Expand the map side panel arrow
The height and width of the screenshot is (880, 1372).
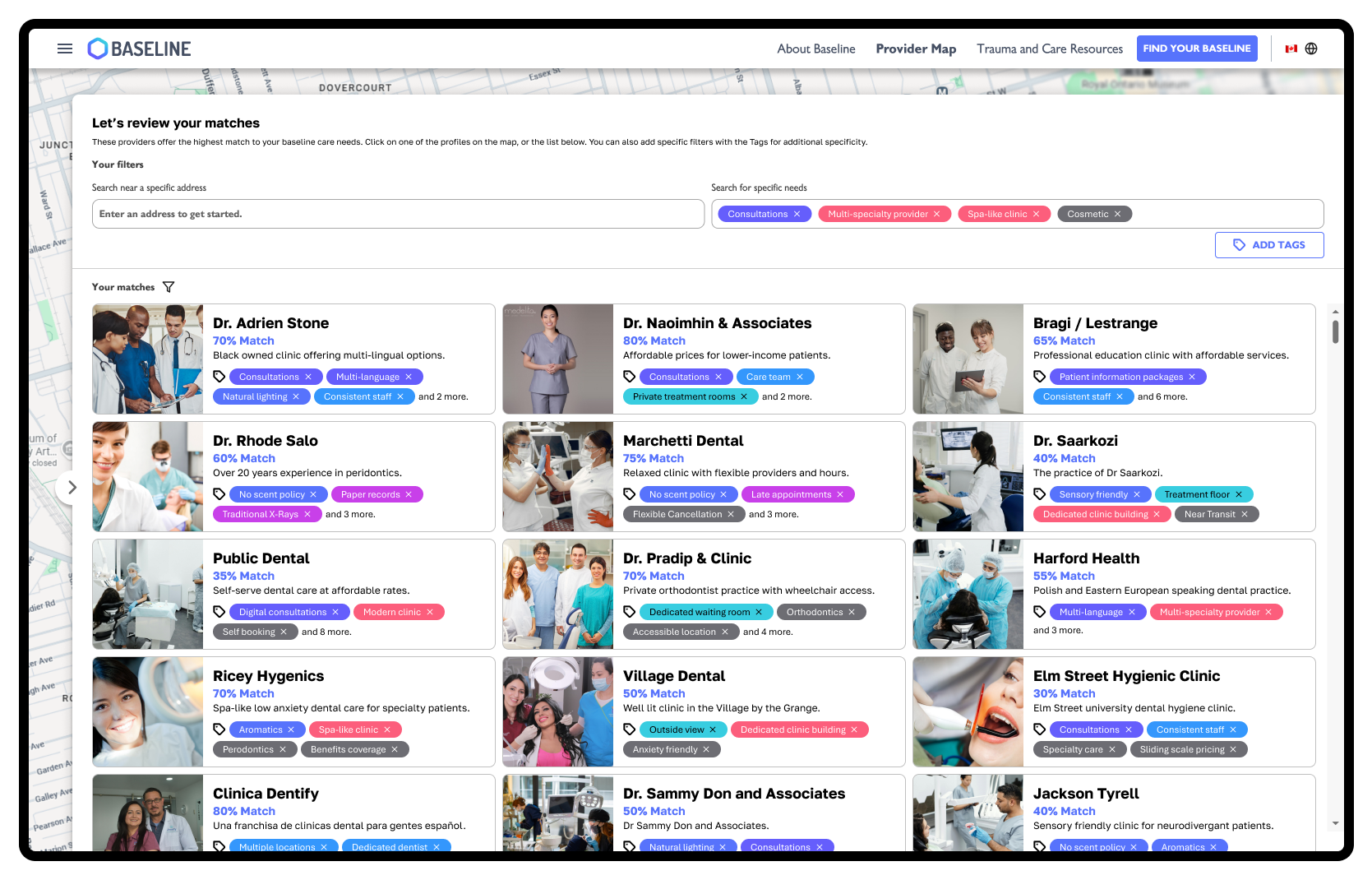pyautogui.click(x=72, y=488)
